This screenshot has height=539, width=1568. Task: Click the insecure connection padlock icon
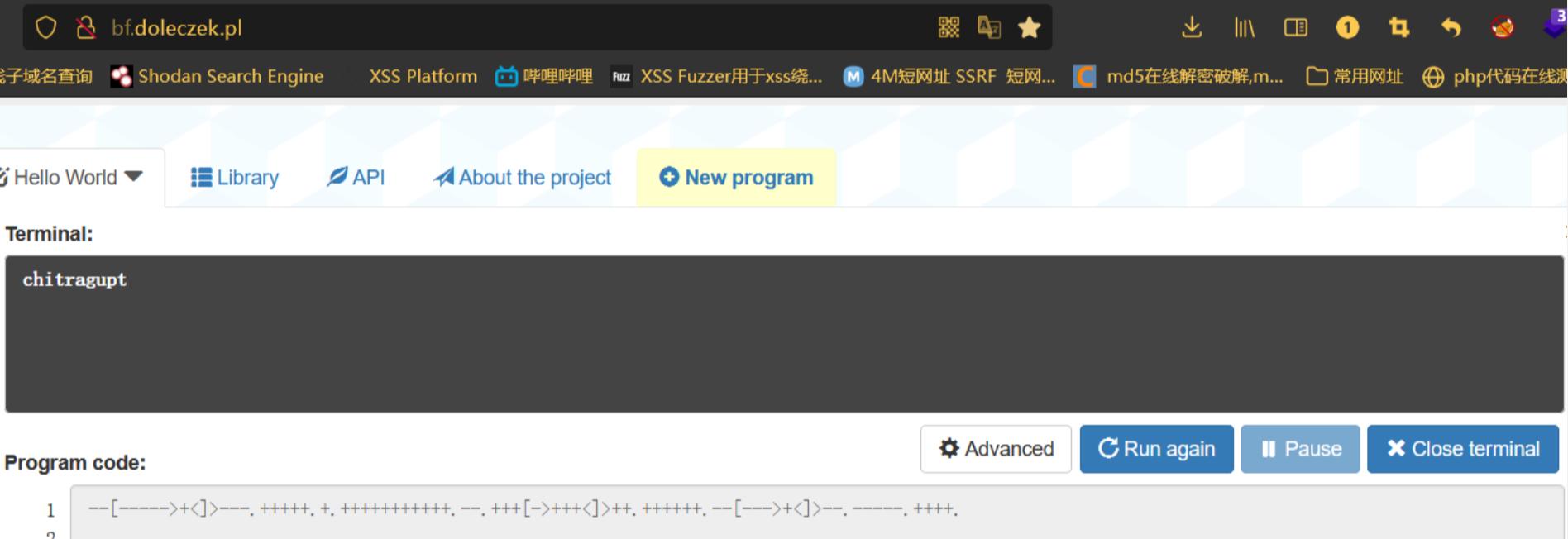click(x=85, y=28)
